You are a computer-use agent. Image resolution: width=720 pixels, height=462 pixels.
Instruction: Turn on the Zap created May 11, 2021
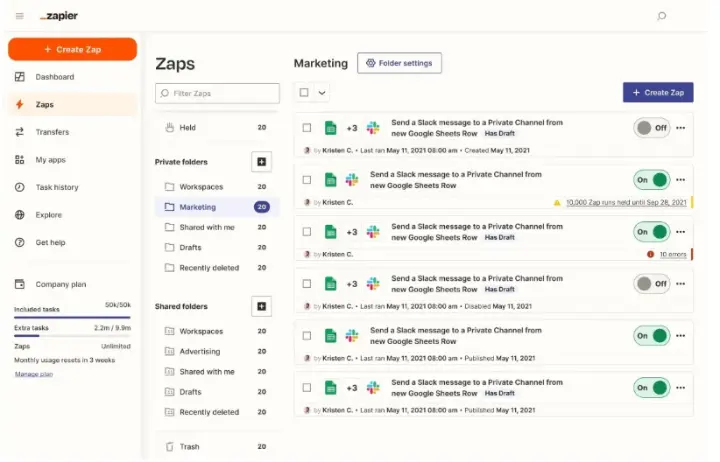(x=652, y=128)
